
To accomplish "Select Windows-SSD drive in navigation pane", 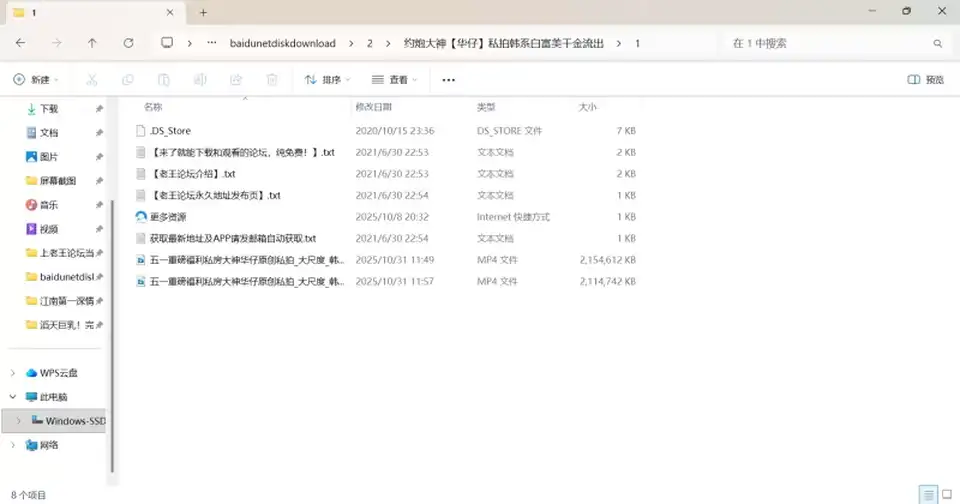I will pos(75,421).
